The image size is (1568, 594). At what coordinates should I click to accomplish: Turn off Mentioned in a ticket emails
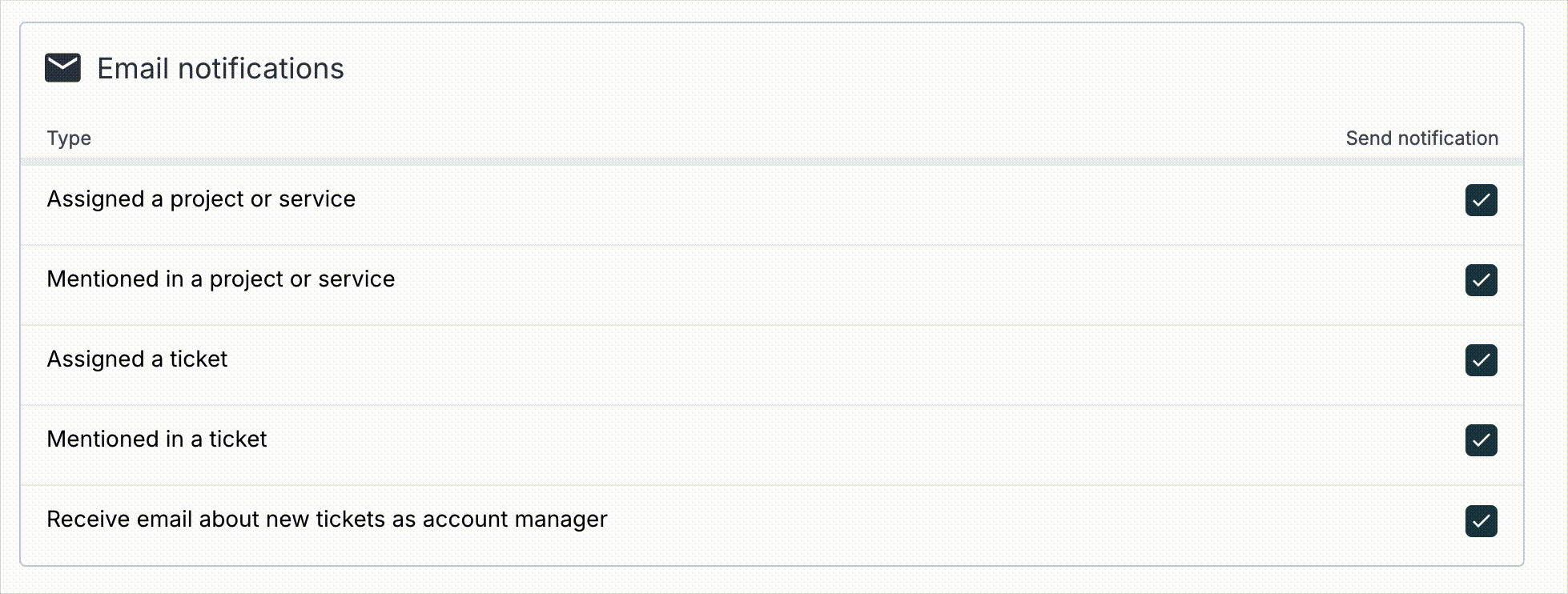coord(1481,440)
